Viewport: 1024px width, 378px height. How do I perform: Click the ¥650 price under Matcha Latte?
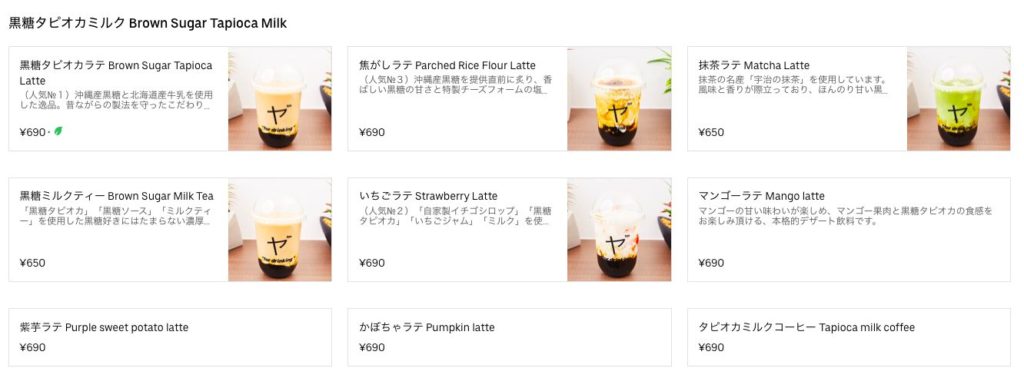(711, 133)
